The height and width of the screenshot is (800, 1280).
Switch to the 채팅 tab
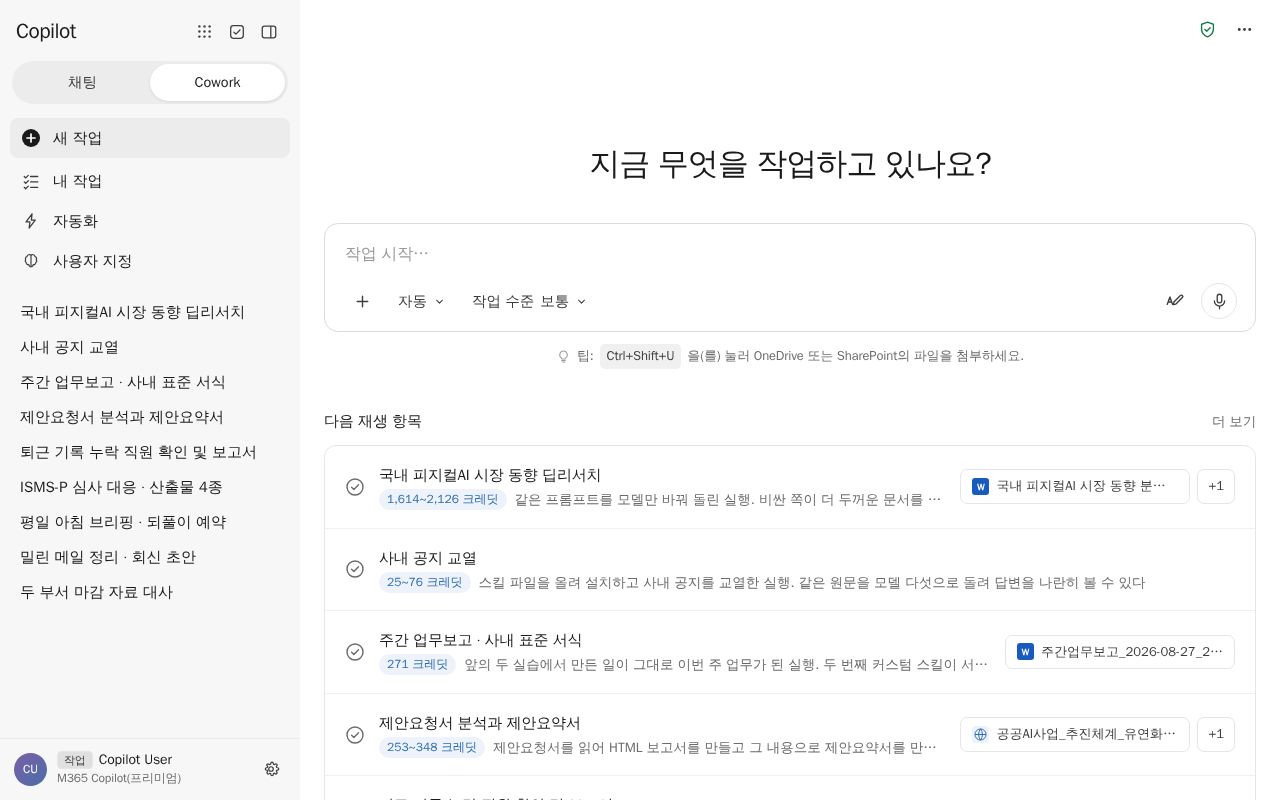82,82
